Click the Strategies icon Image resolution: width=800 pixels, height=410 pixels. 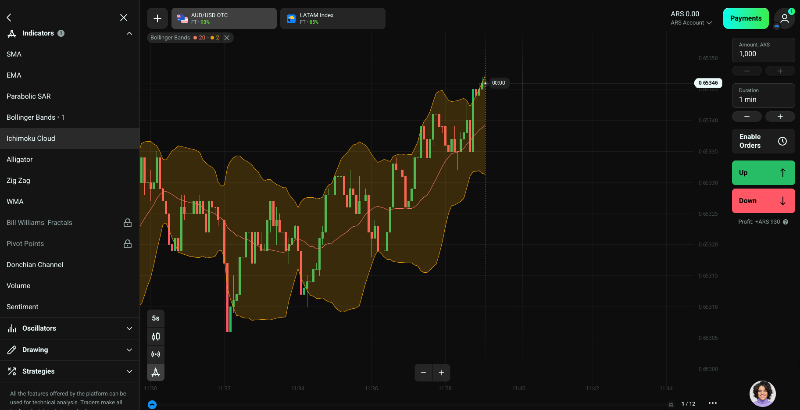[x=12, y=371]
